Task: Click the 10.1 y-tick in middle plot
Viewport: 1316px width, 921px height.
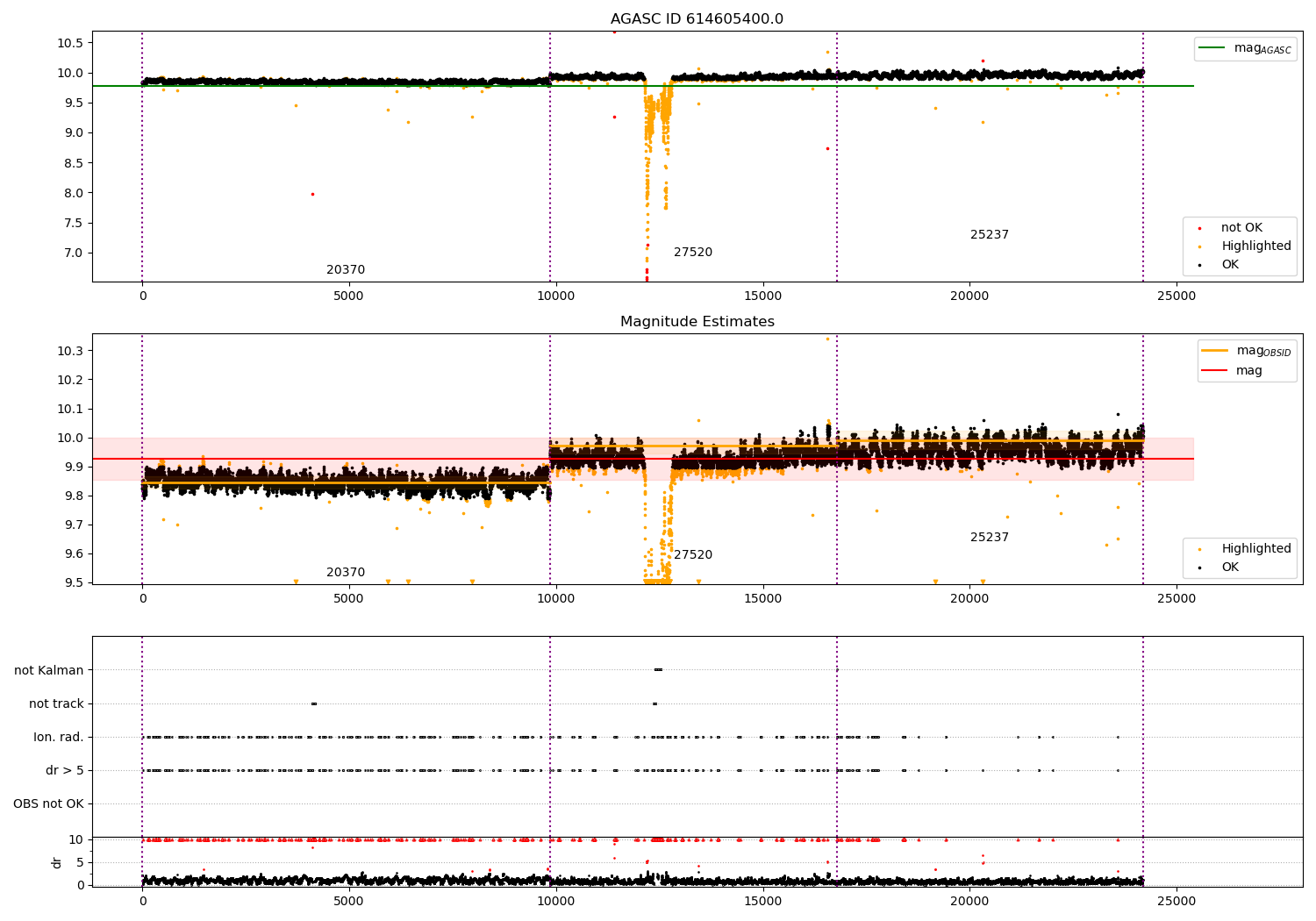Action: (69, 410)
